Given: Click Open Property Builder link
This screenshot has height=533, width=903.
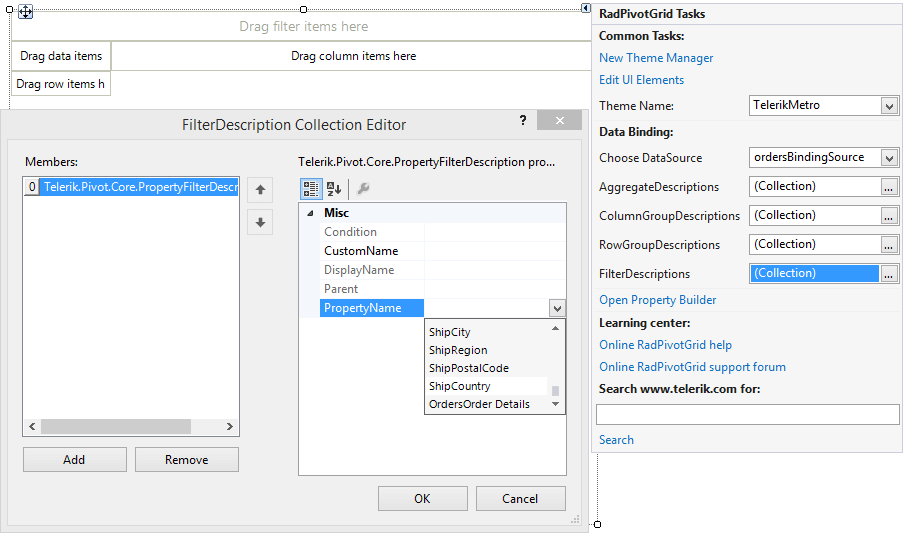Looking at the screenshot, I should pos(658,300).
